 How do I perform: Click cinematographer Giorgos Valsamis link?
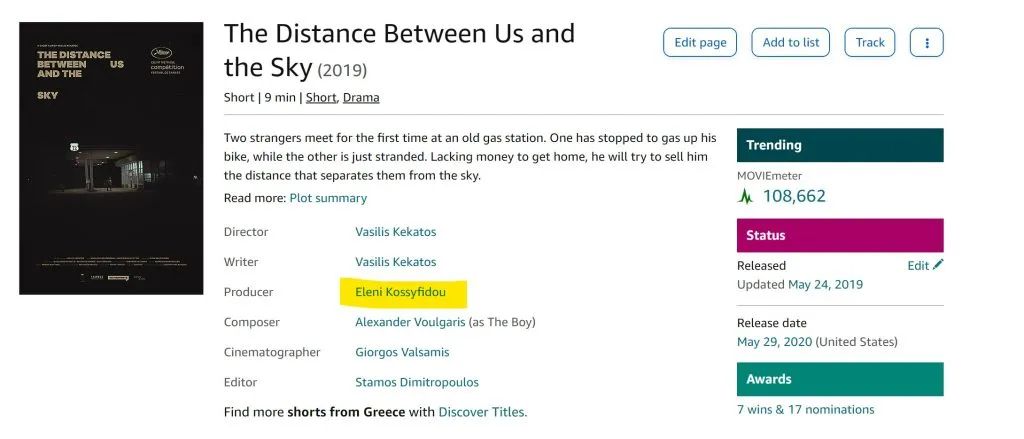(402, 352)
